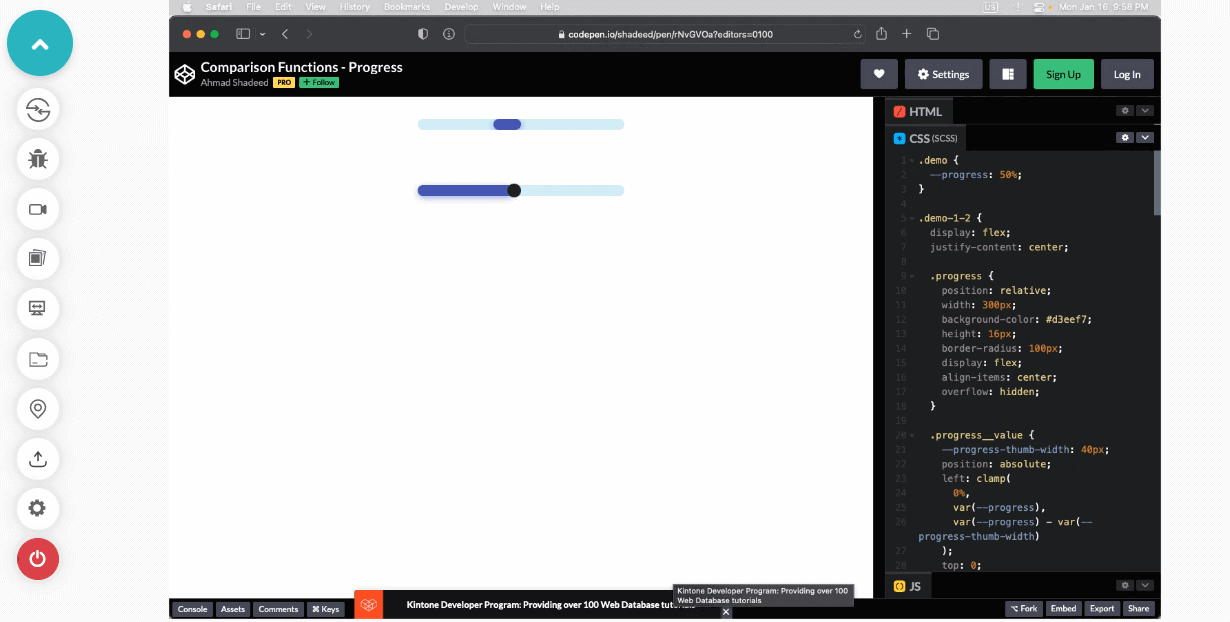Open the JS panel settings gear
This screenshot has width=1230, height=622.
point(1124,584)
